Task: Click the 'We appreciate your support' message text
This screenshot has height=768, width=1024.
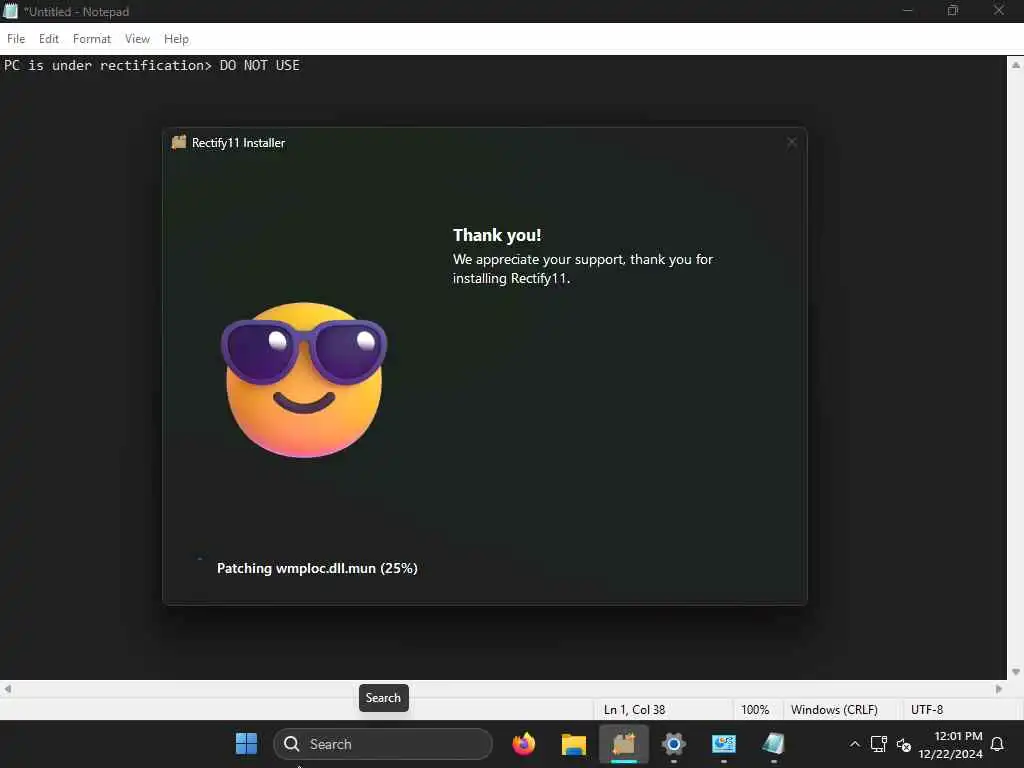Action: [x=583, y=268]
